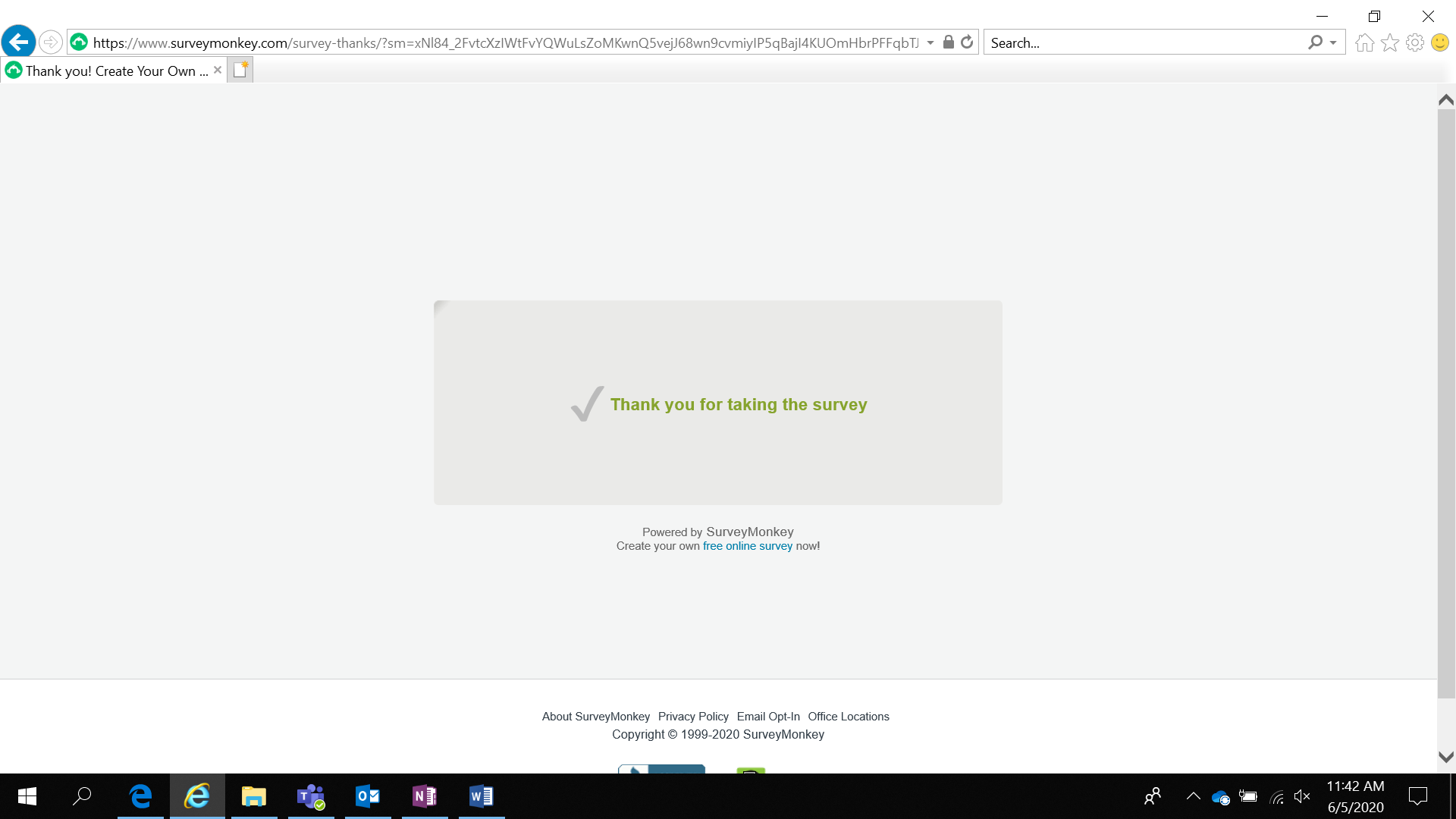Click the security lock icon
The image size is (1456, 819).
pyautogui.click(x=948, y=42)
